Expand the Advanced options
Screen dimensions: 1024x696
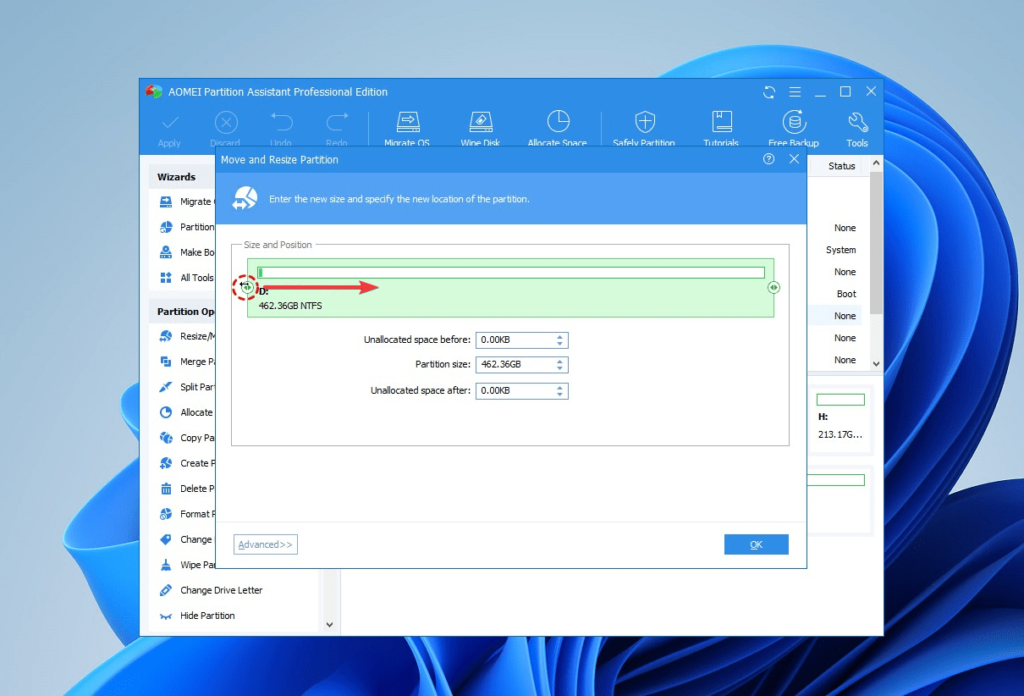click(x=264, y=544)
